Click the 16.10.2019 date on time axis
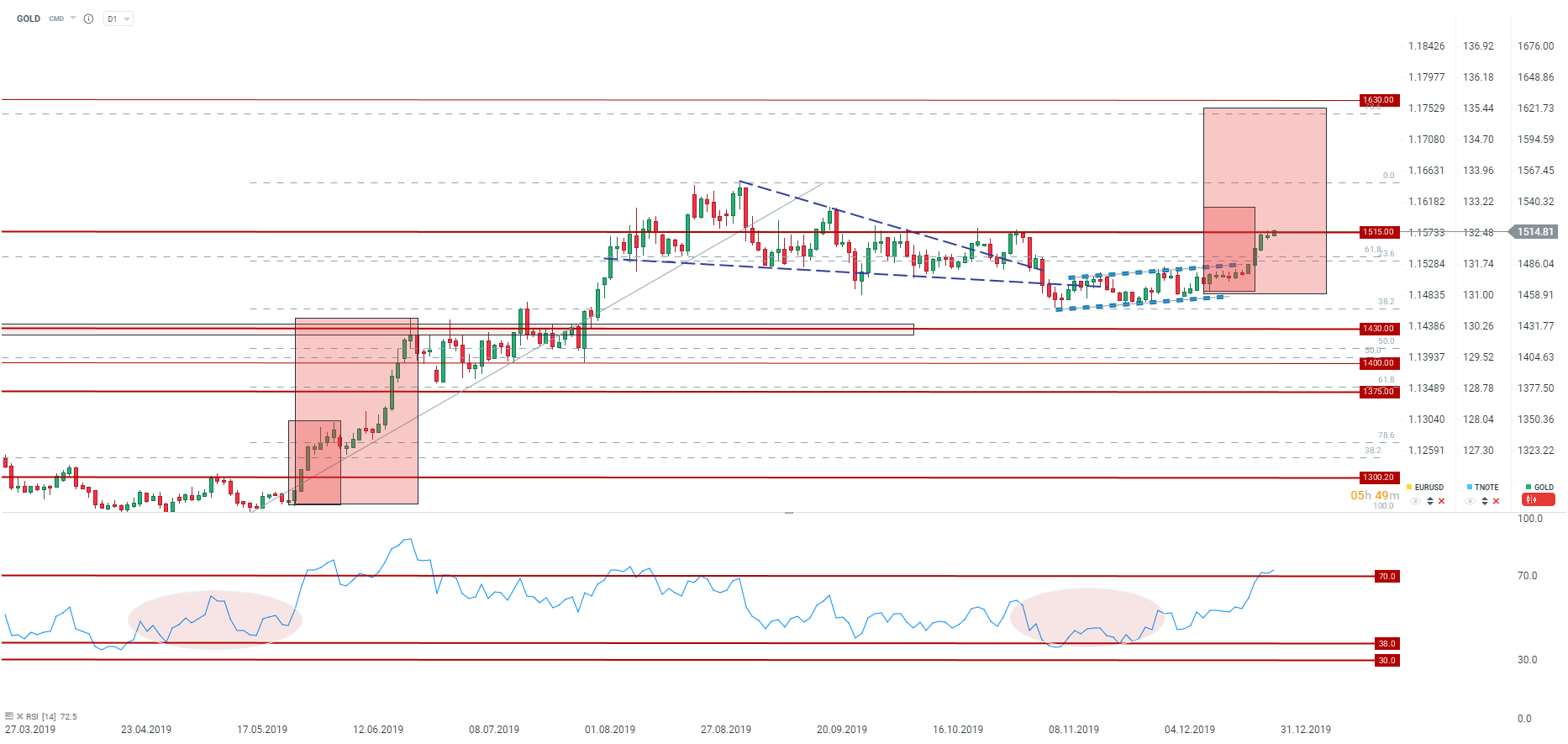The image size is (1568, 744). tap(958, 730)
